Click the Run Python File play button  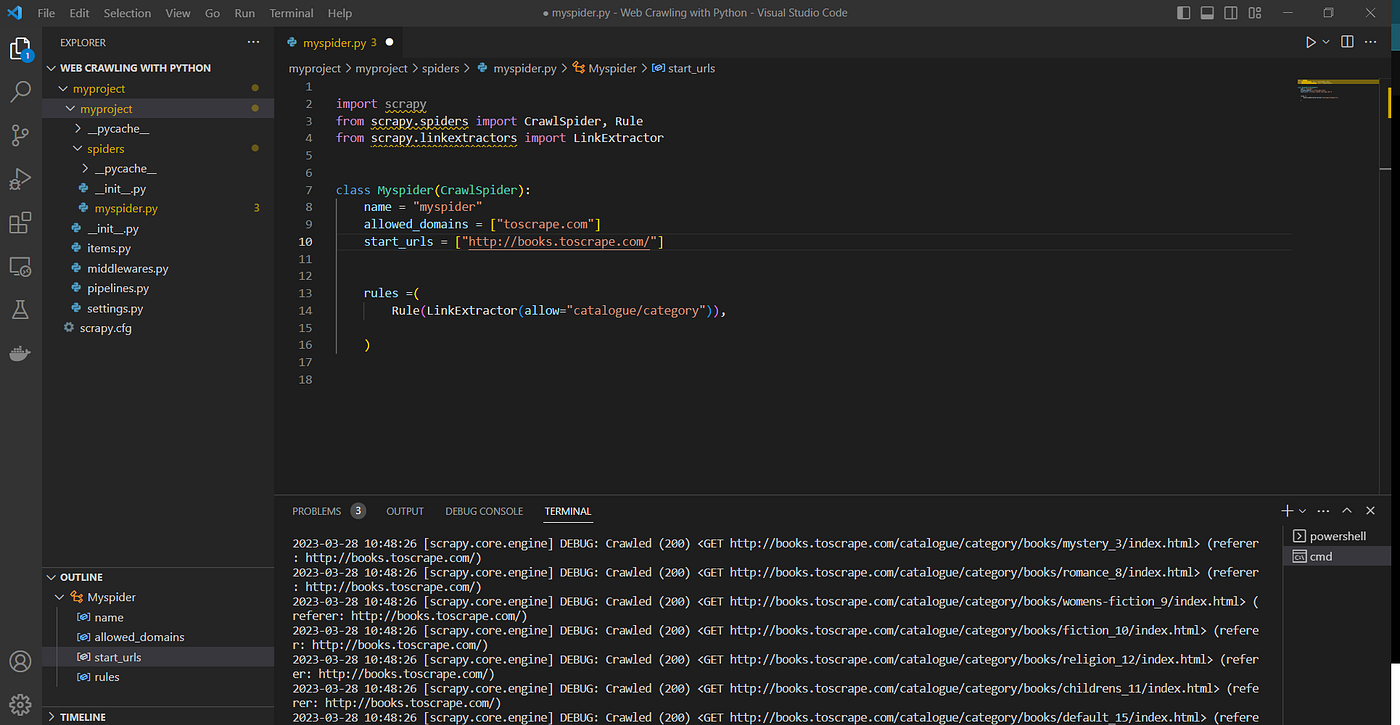1310,42
